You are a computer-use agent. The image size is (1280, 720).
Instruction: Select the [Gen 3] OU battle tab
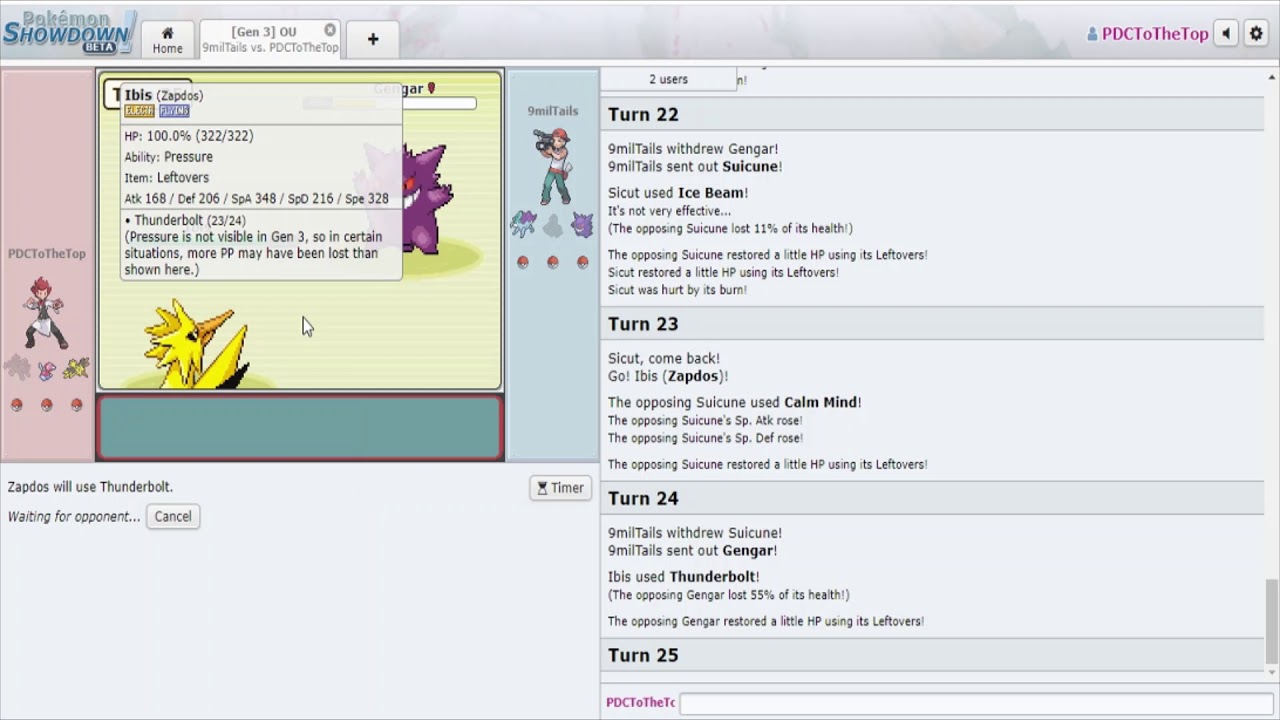[x=271, y=40]
